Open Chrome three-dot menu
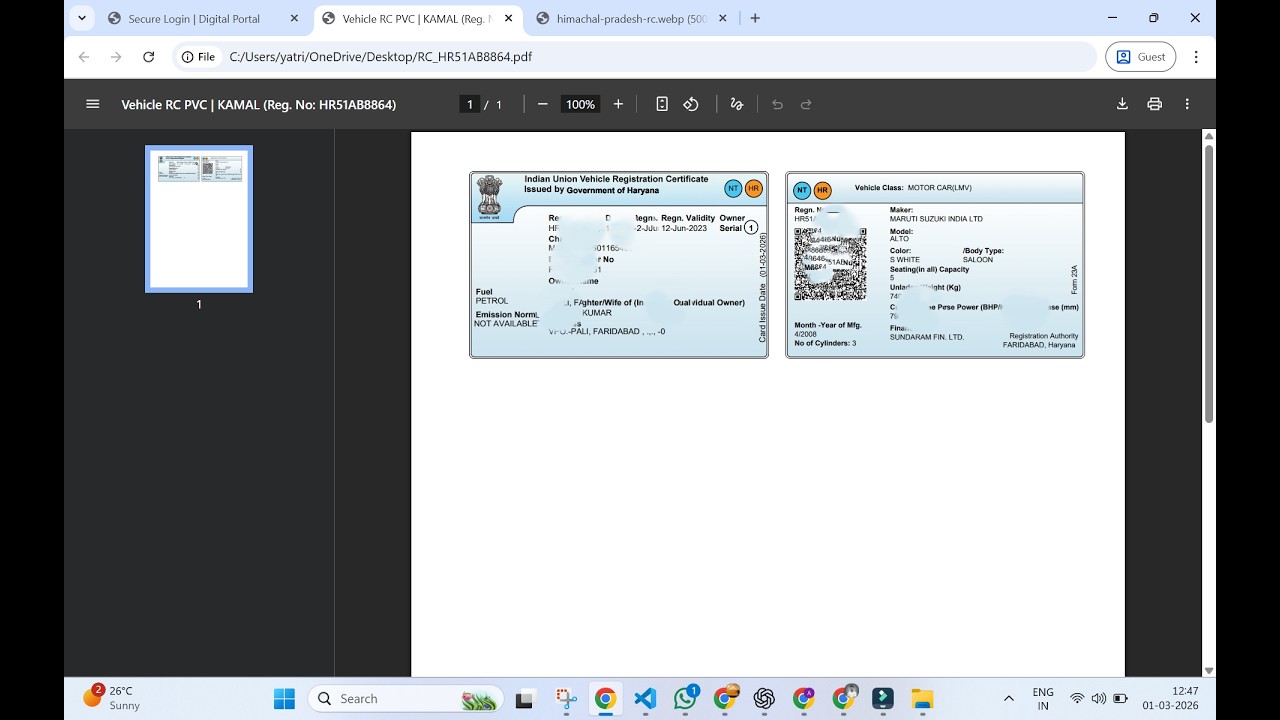The height and width of the screenshot is (720, 1280). point(1196,57)
